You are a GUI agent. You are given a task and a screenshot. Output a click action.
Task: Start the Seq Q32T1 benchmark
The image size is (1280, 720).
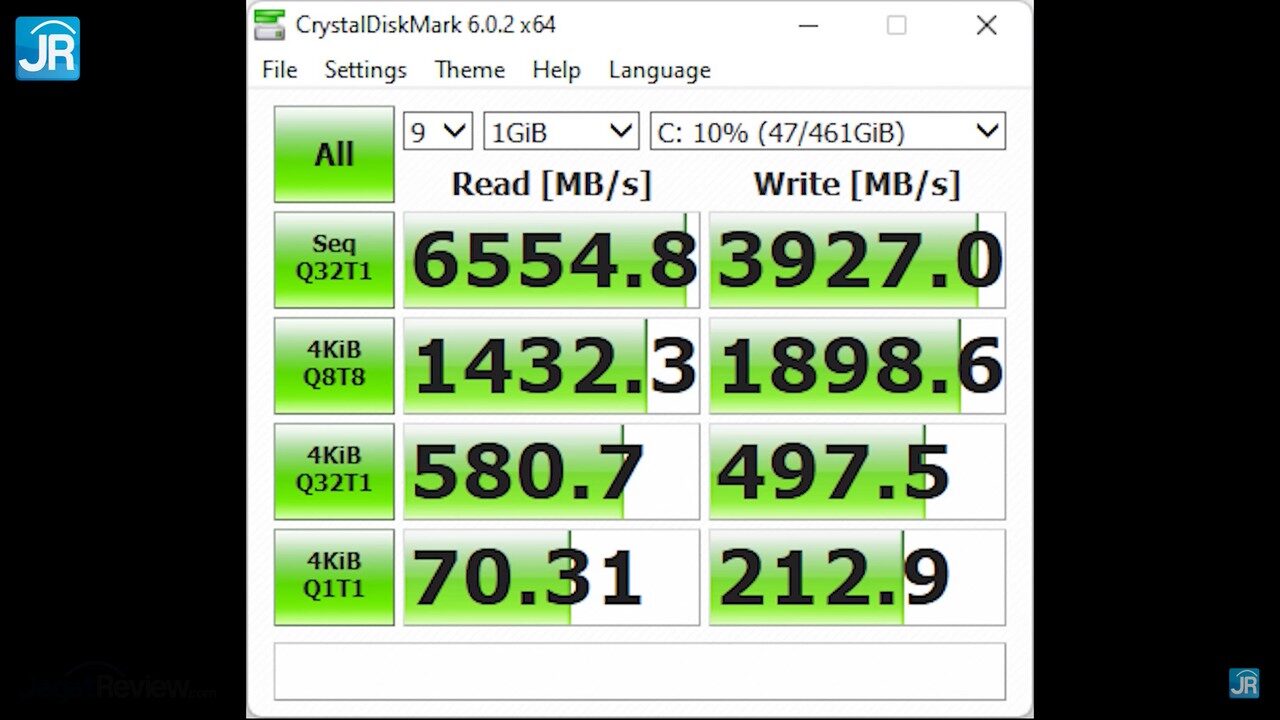pos(333,258)
